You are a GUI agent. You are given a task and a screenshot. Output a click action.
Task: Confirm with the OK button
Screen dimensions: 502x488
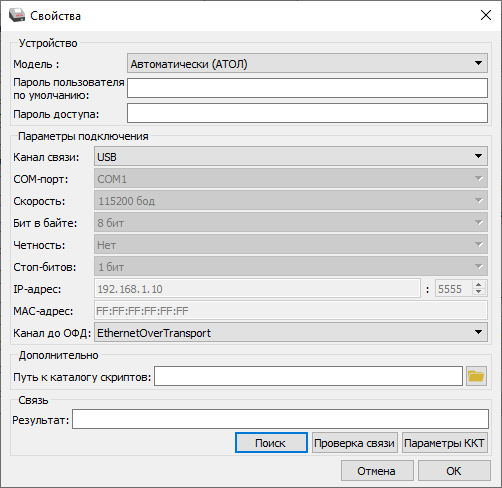point(454,471)
